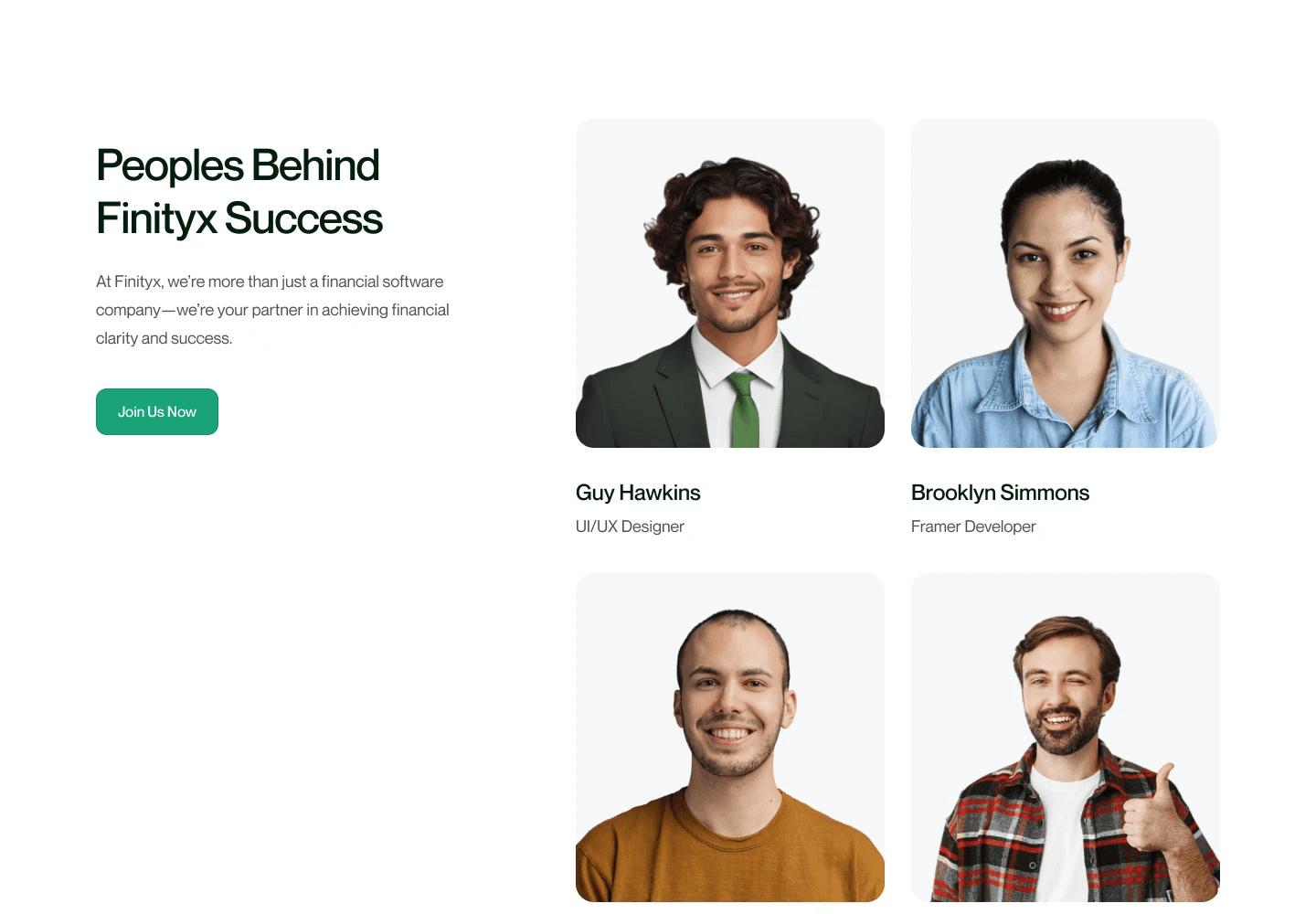
Task: Click the Join Us Now button
Action: (157, 411)
